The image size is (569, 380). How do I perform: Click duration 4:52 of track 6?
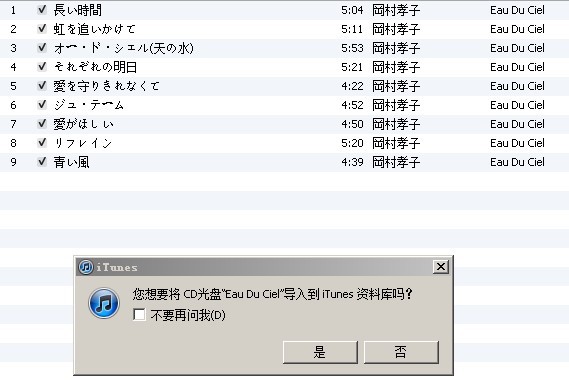tap(352, 105)
